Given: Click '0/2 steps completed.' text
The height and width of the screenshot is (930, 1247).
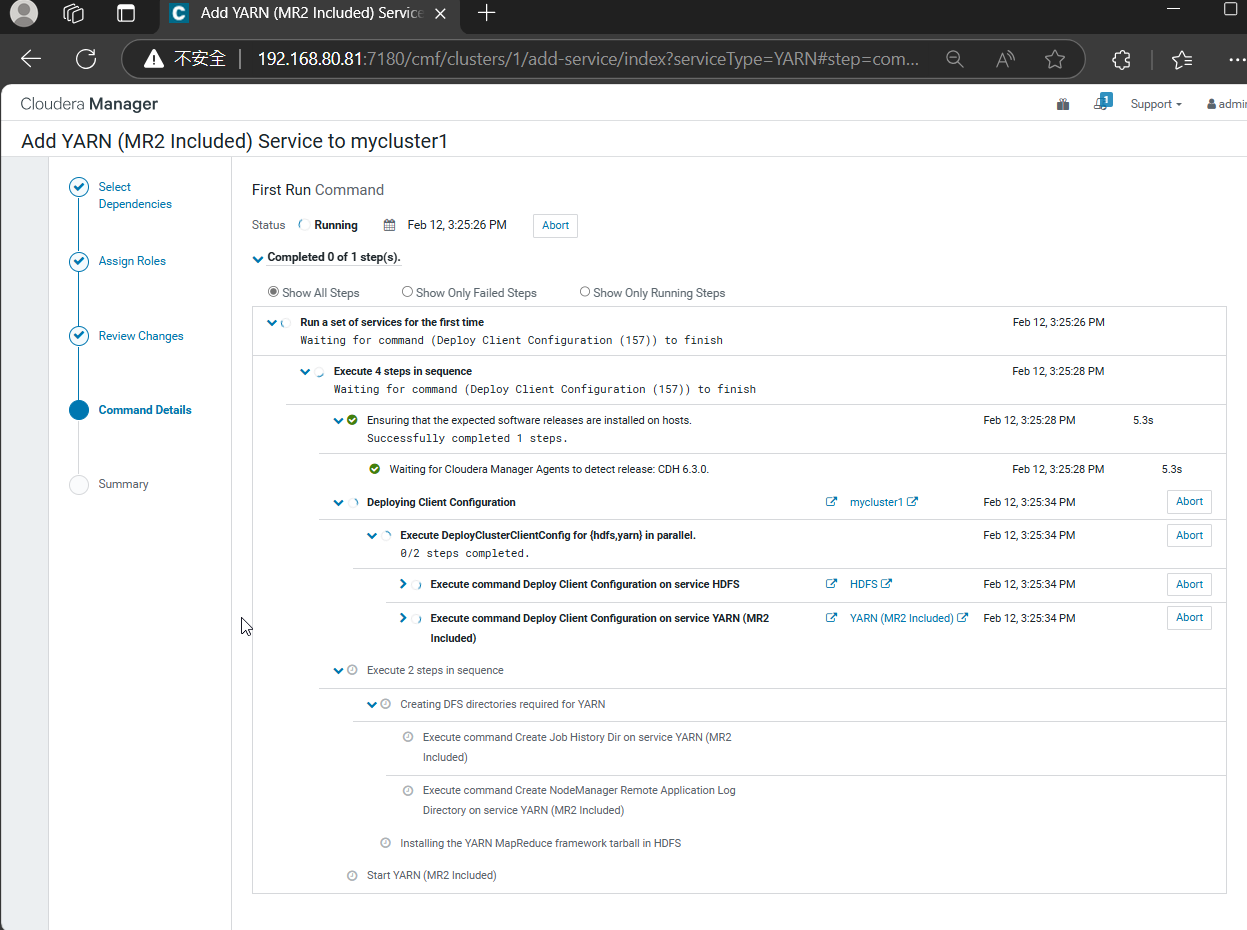Looking at the screenshot, I should click(464, 553).
